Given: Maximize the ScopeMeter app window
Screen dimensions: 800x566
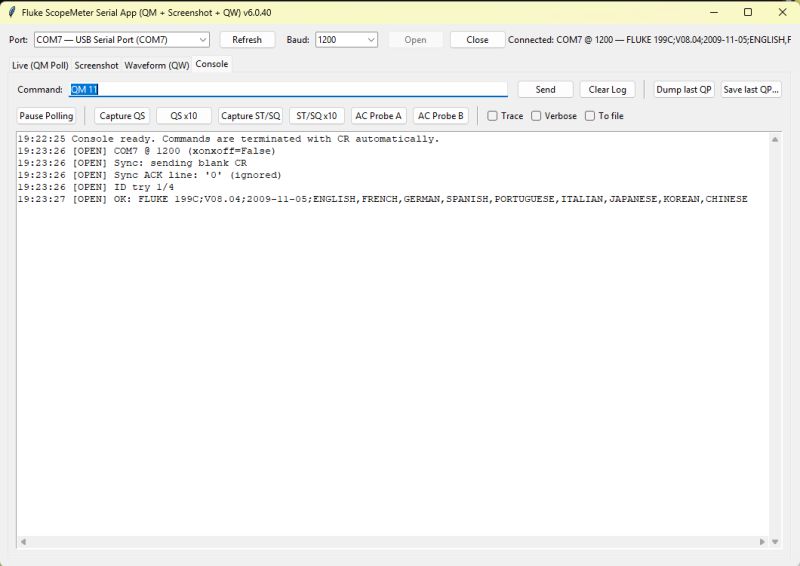Looking at the screenshot, I should tap(748, 12).
